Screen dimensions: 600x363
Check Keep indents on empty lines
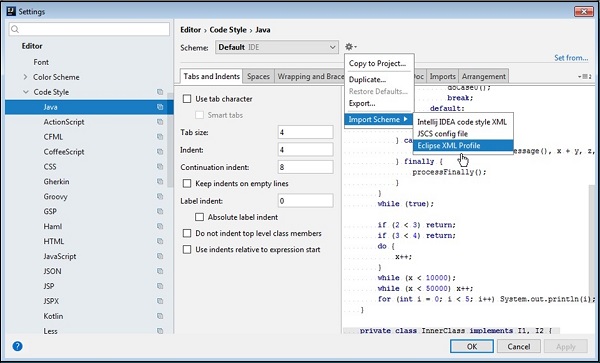click(x=187, y=184)
